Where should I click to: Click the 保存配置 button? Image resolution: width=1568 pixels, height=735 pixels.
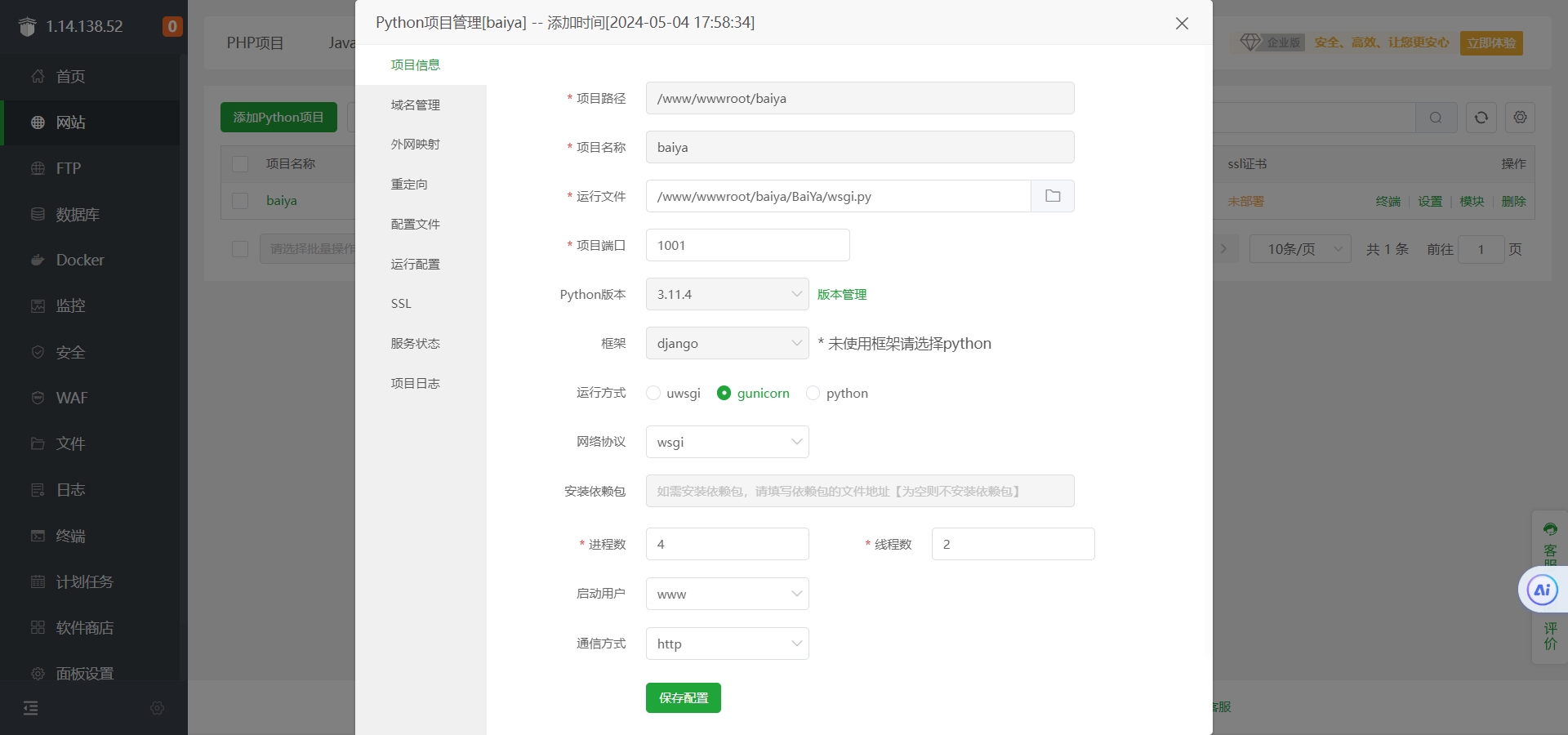pyautogui.click(x=683, y=697)
